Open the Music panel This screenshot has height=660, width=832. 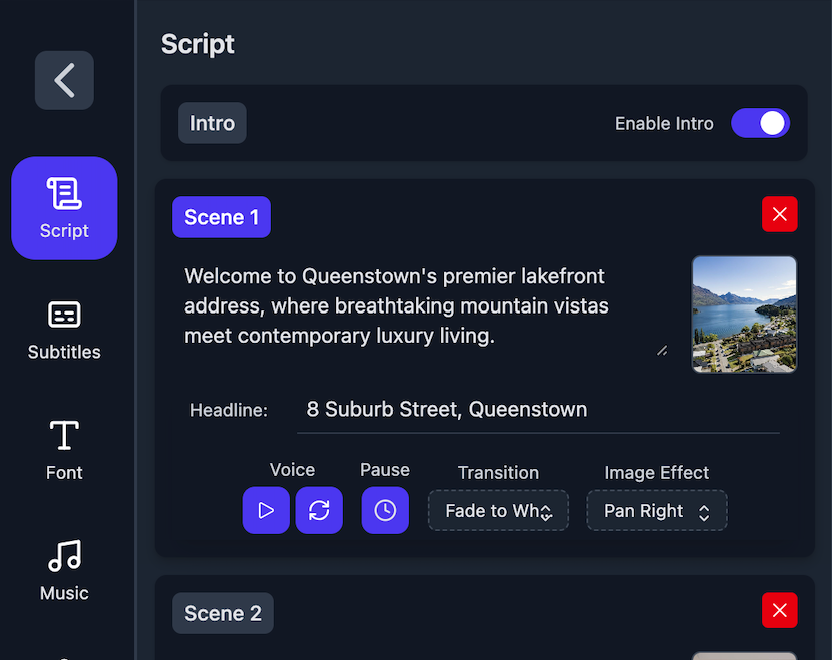pyautogui.click(x=64, y=571)
